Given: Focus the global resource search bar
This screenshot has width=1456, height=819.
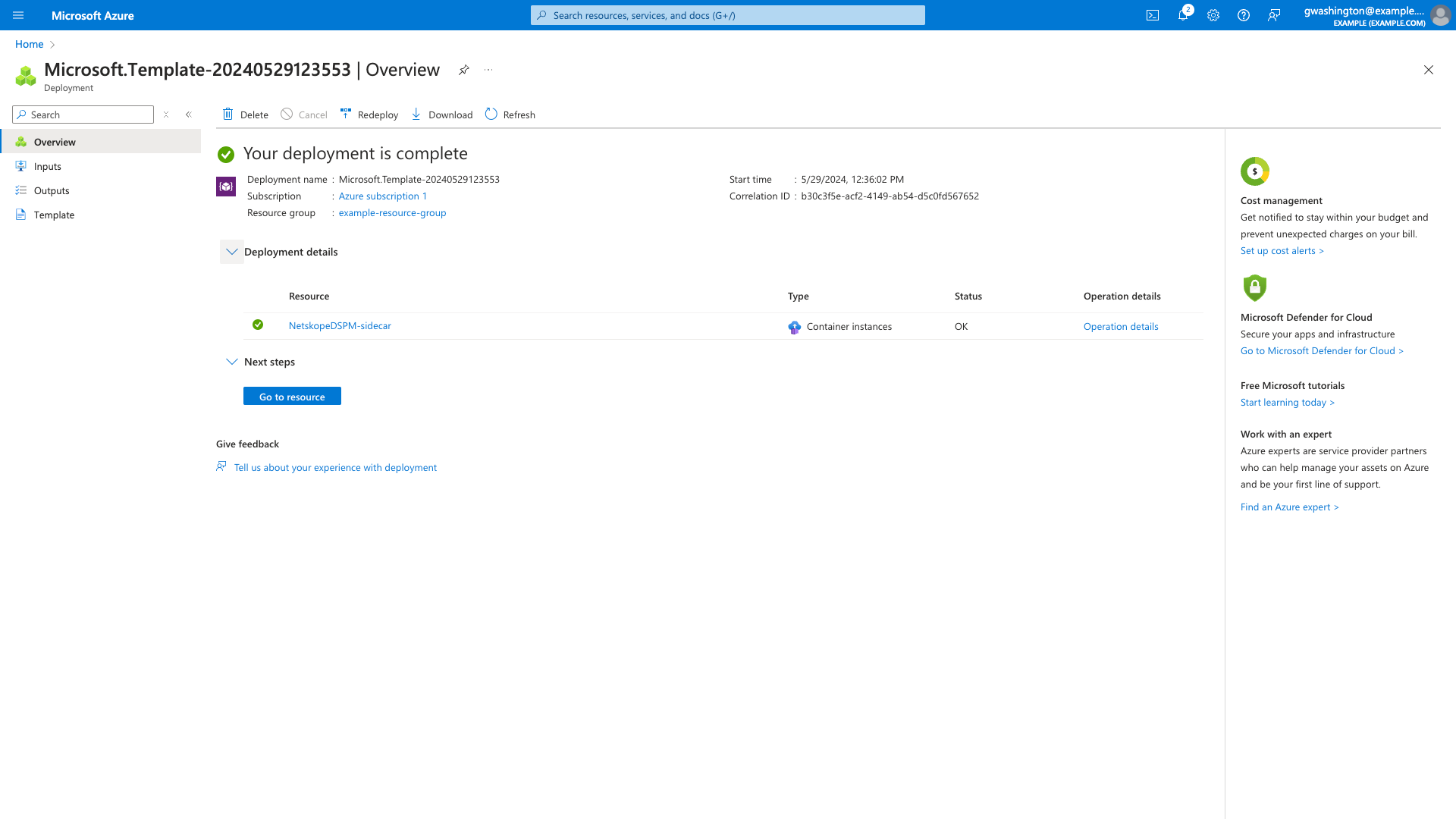Looking at the screenshot, I should coord(728,15).
